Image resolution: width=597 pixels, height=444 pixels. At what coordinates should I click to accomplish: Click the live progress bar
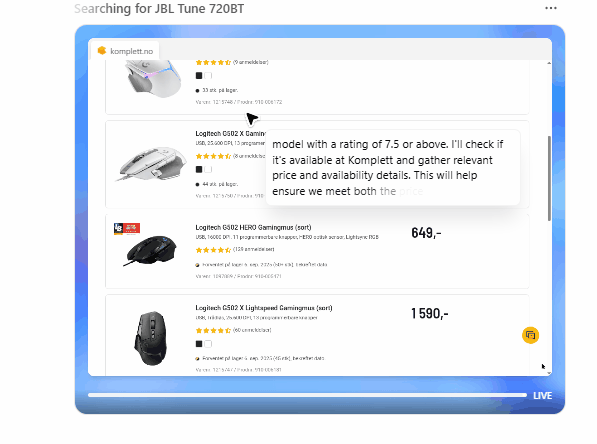307,395
